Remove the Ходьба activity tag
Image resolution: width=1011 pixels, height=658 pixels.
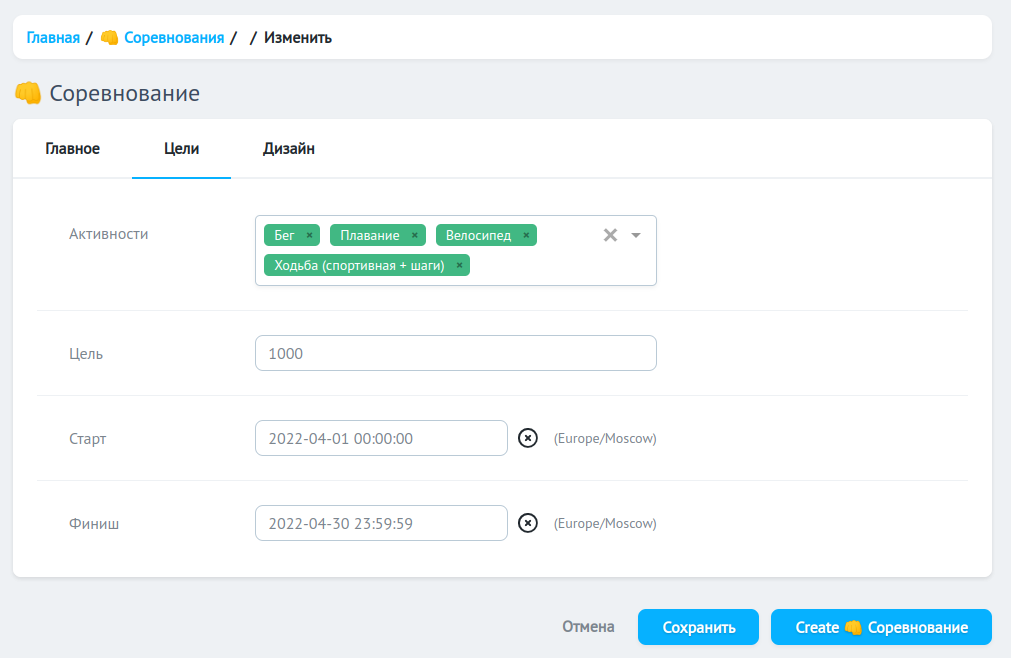pos(459,266)
